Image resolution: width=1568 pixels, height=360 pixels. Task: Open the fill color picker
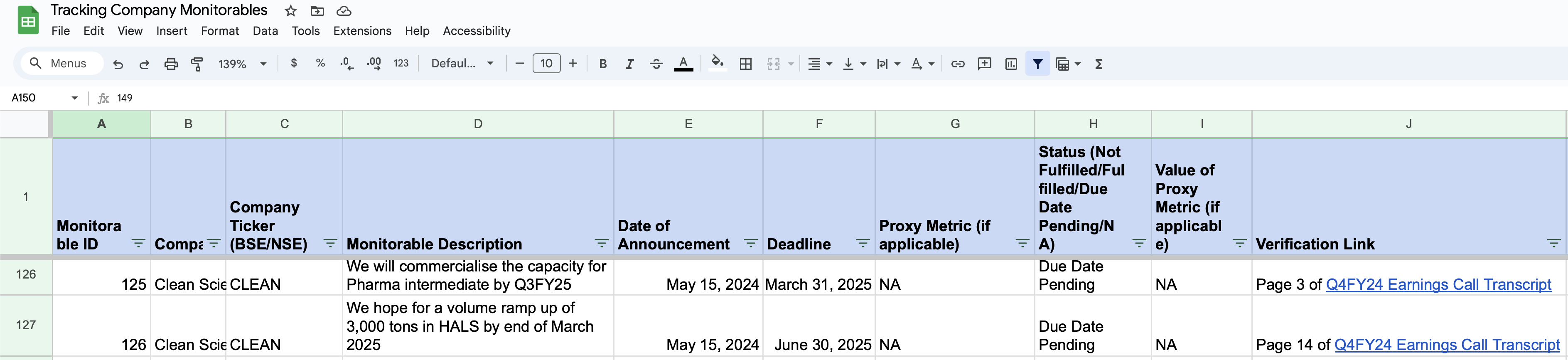(718, 63)
